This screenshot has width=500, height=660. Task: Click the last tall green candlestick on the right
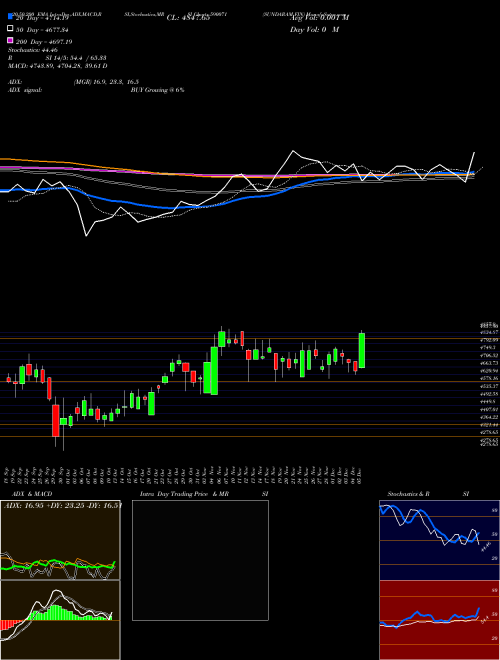point(362,350)
